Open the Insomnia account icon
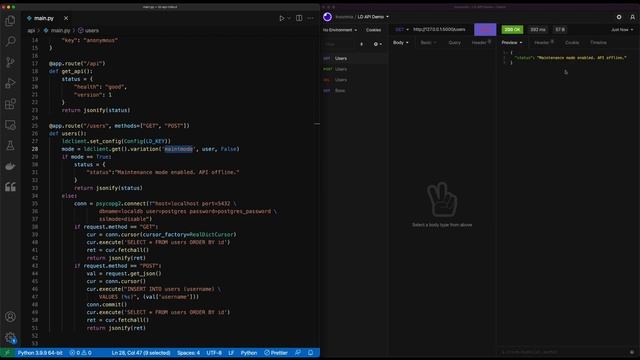Viewport: 640px width, 360px height. (x=632, y=17)
